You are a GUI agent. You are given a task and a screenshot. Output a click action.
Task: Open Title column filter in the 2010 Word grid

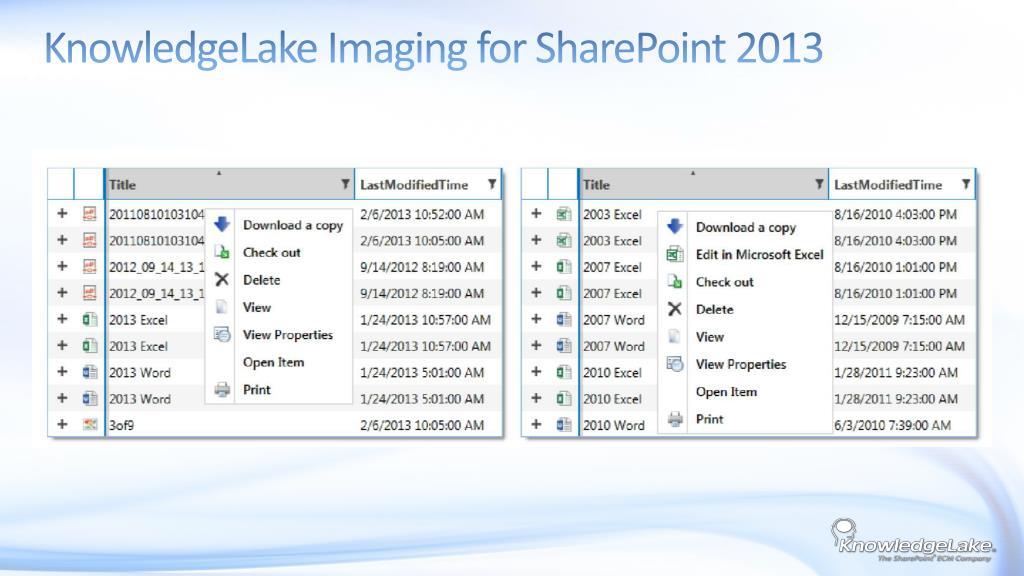point(819,184)
